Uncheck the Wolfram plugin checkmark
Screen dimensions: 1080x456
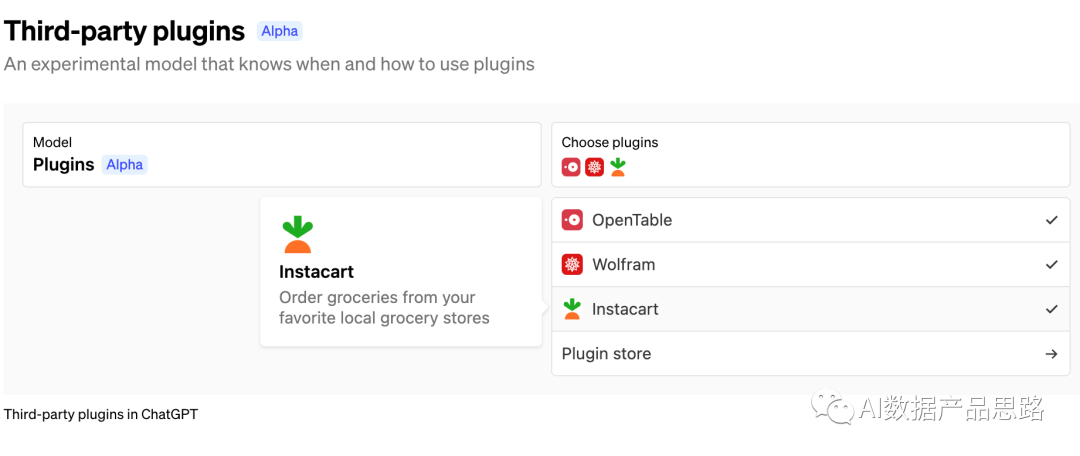(1051, 265)
